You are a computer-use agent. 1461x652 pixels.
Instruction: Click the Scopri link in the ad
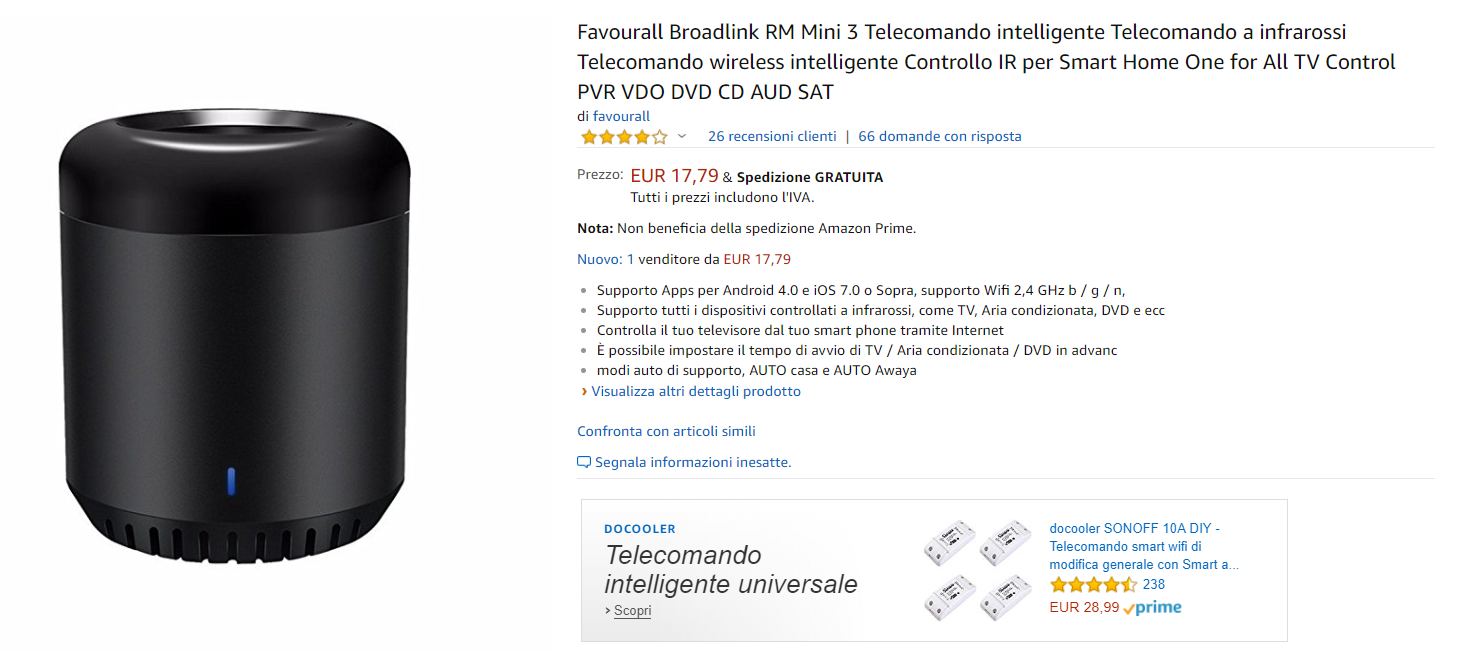tap(632, 610)
